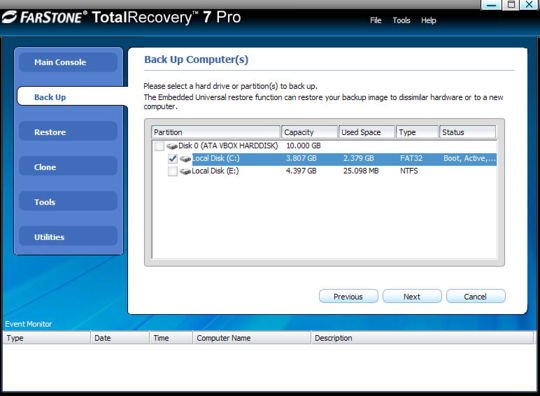Click Event Monitor Type column header
This screenshot has height=396, width=540.
(x=47, y=338)
